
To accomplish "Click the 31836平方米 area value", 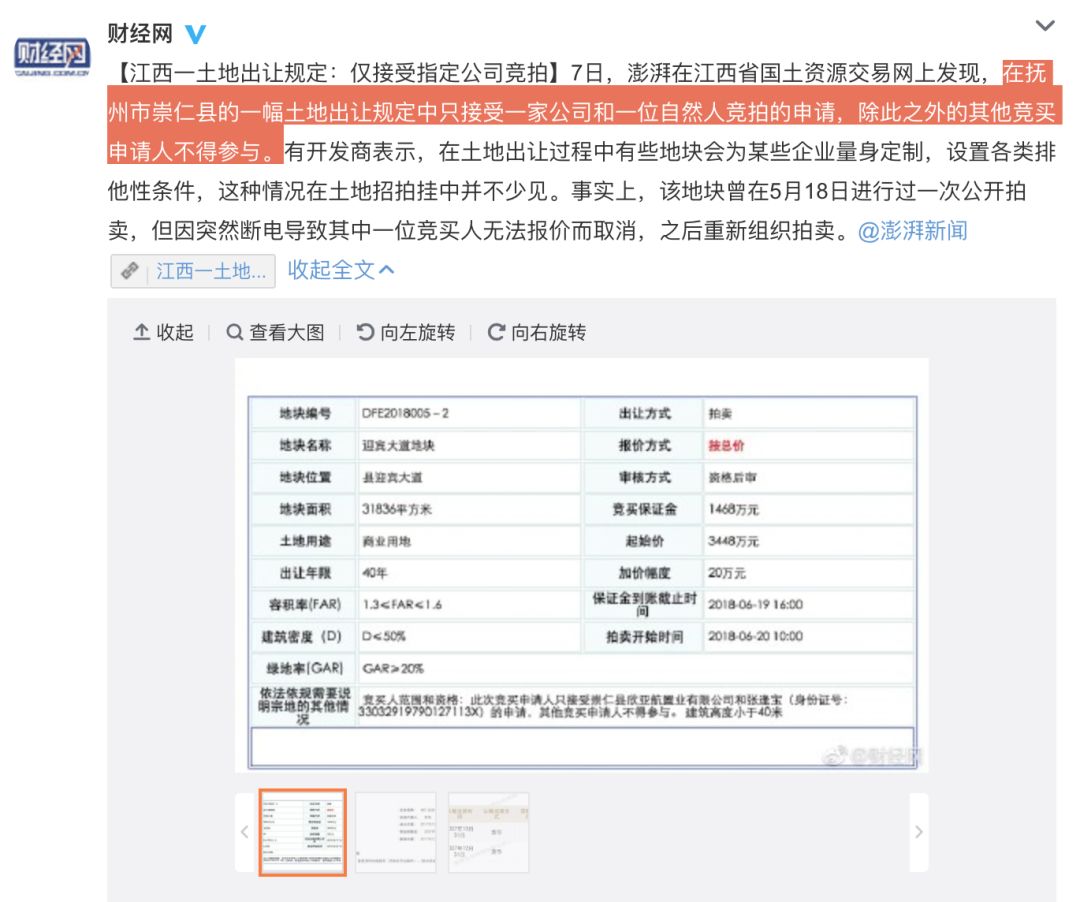I will click(x=396, y=510).
